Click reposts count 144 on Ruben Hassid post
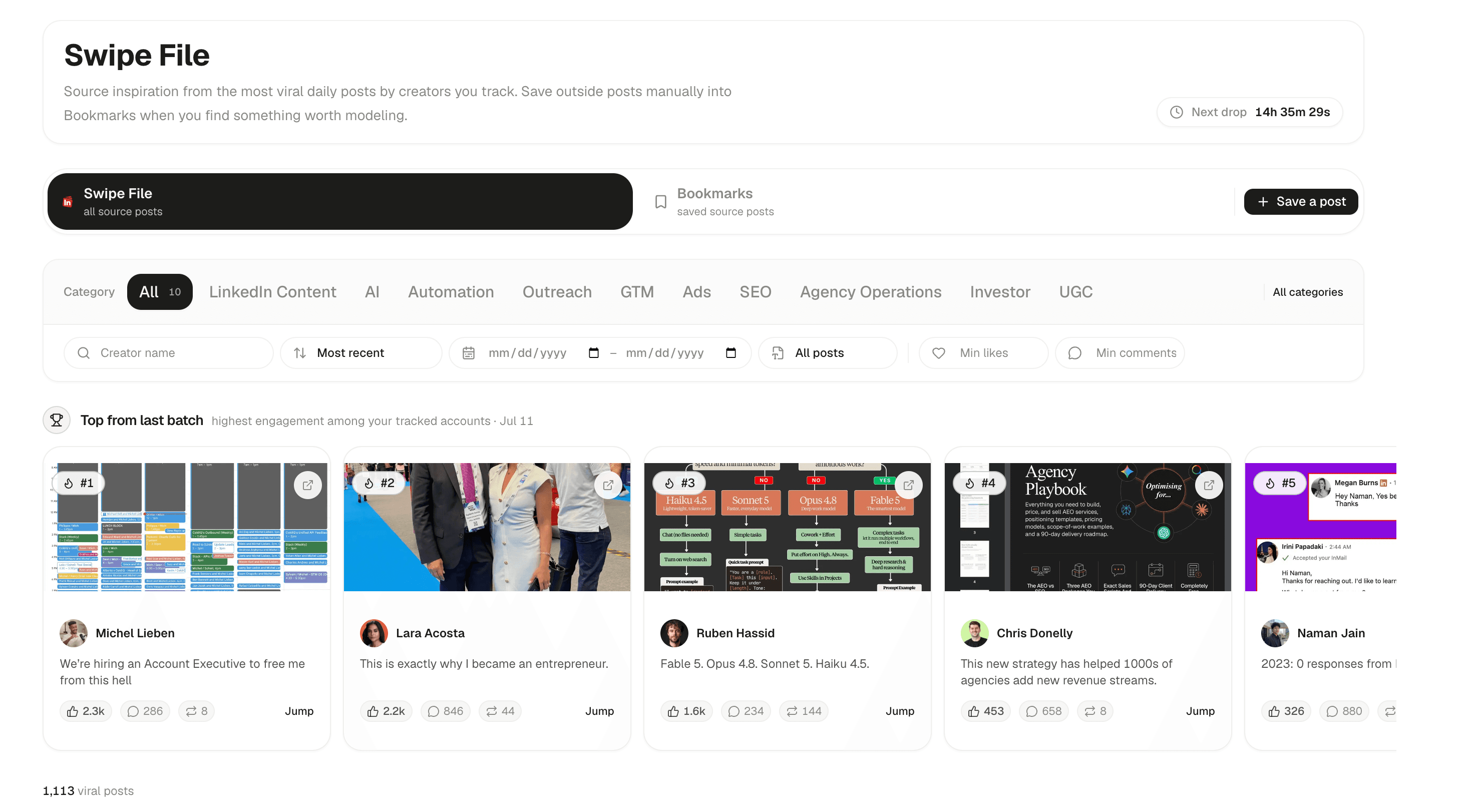1472x812 pixels. (804, 711)
